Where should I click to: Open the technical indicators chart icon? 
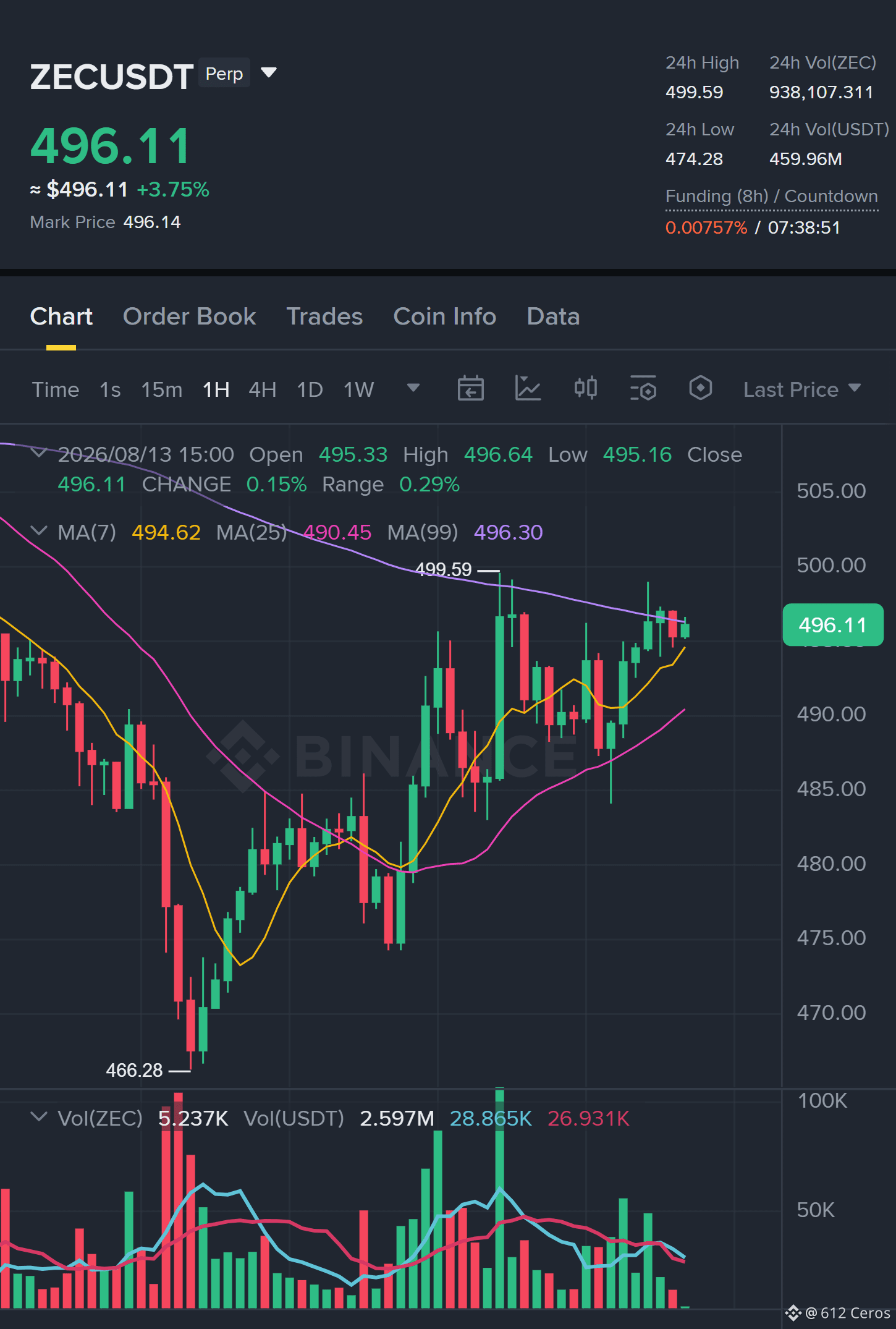point(528,389)
